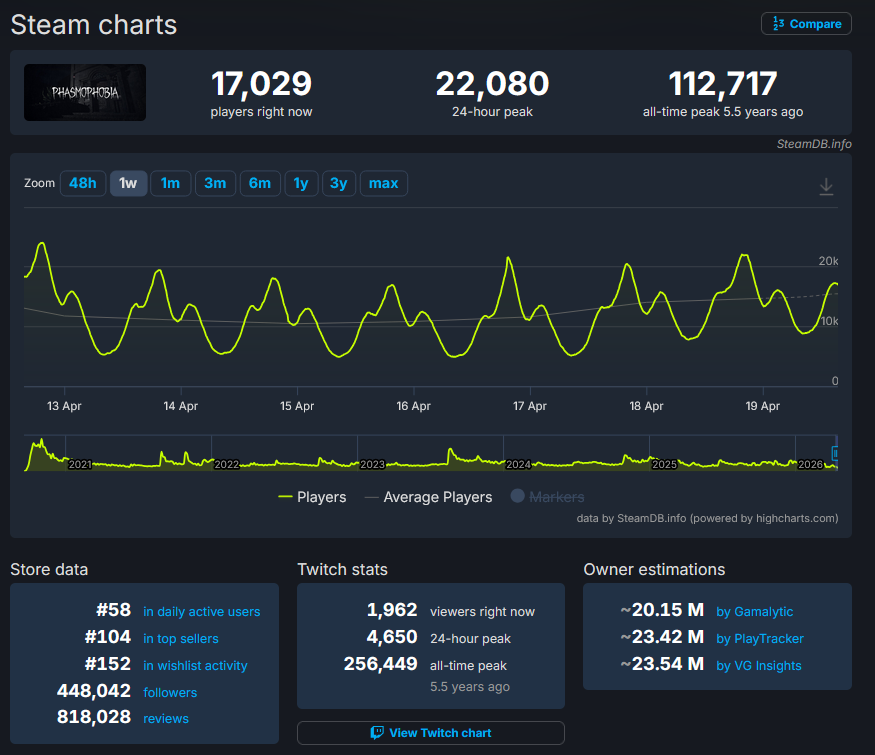Click the 1,962 viewers right now value
Screen dimensions: 875x755
point(392,610)
